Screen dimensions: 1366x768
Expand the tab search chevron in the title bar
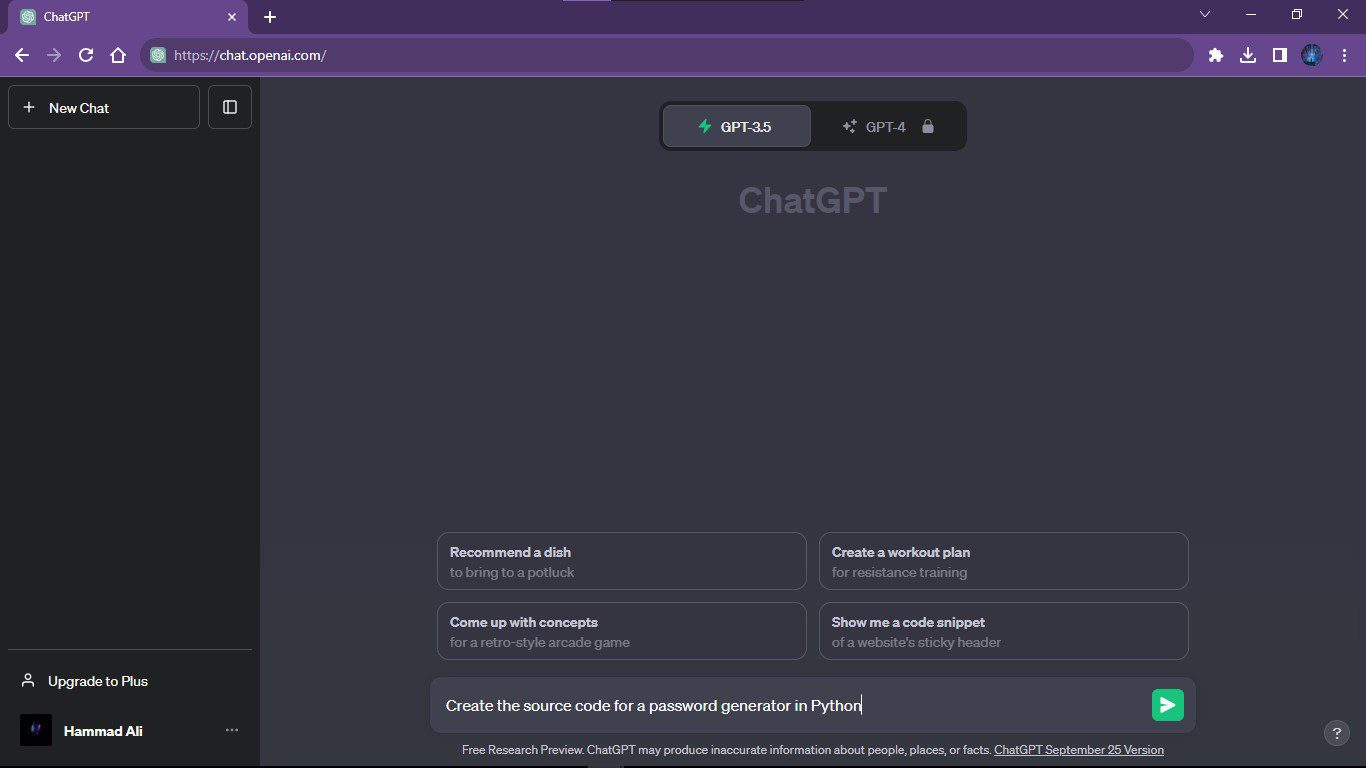1205,14
